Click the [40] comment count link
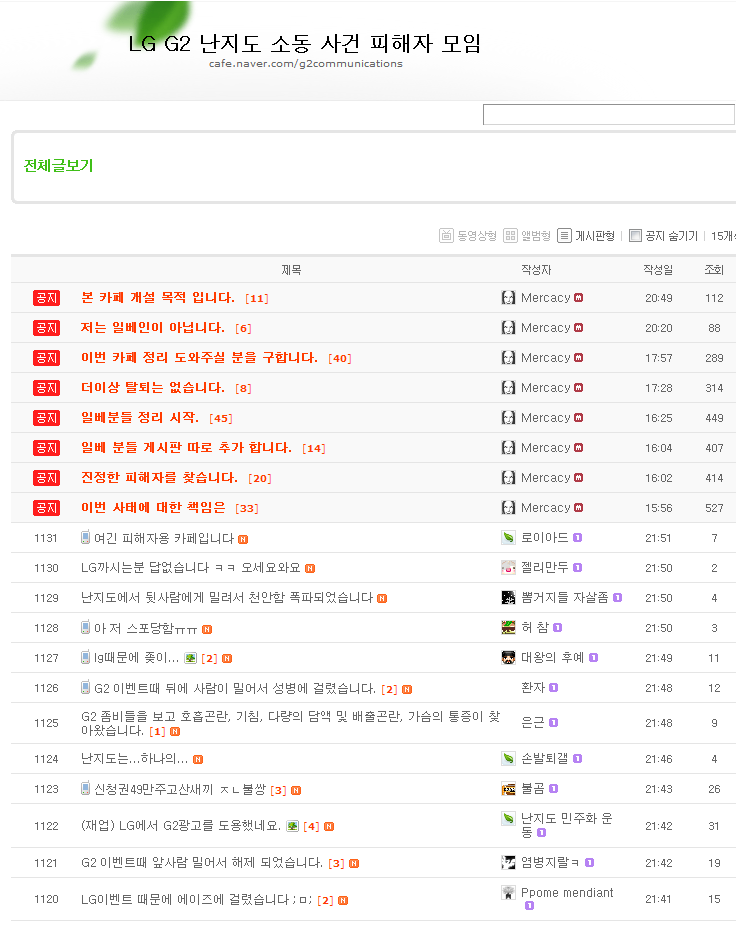Image resolution: width=736 pixels, height=927 pixels. (x=339, y=358)
